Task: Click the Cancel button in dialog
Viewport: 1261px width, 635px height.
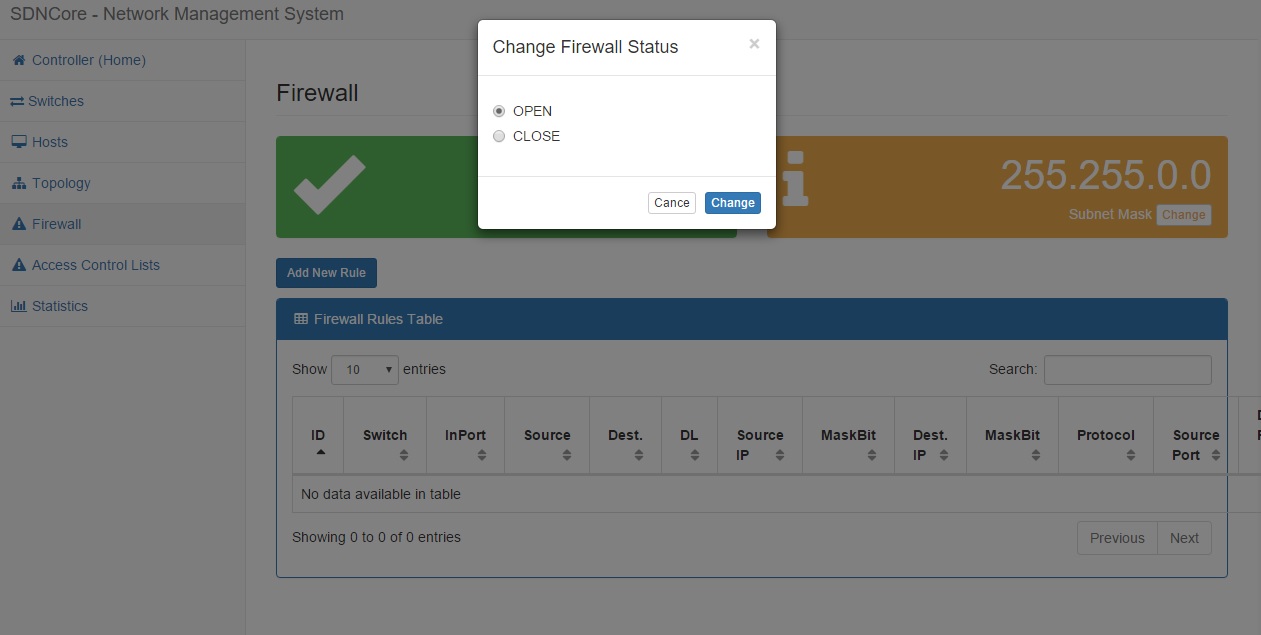Action: click(x=672, y=203)
